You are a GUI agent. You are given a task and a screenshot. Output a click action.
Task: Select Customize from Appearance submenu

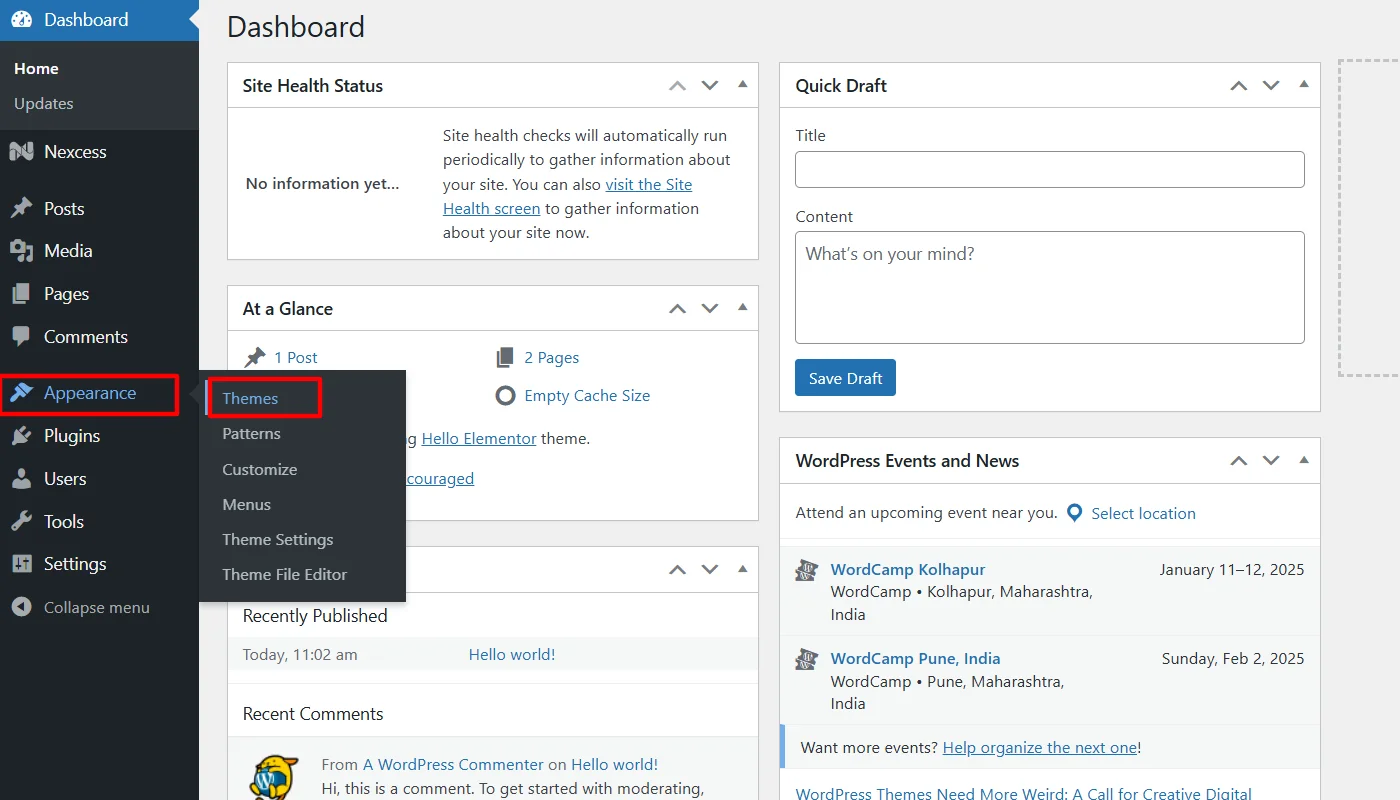pyautogui.click(x=260, y=469)
